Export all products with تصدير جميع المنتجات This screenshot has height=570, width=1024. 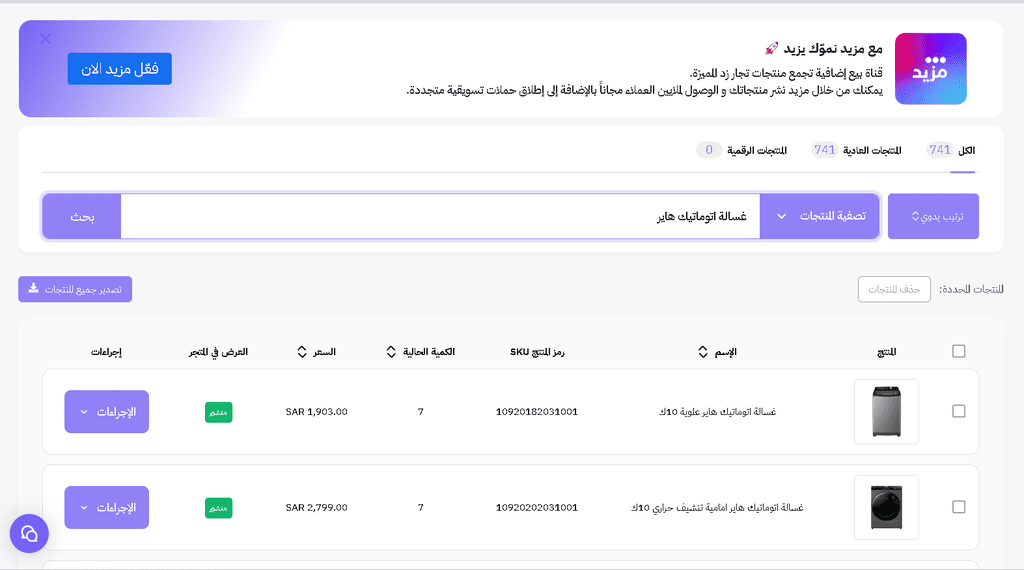(x=75, y=289)
